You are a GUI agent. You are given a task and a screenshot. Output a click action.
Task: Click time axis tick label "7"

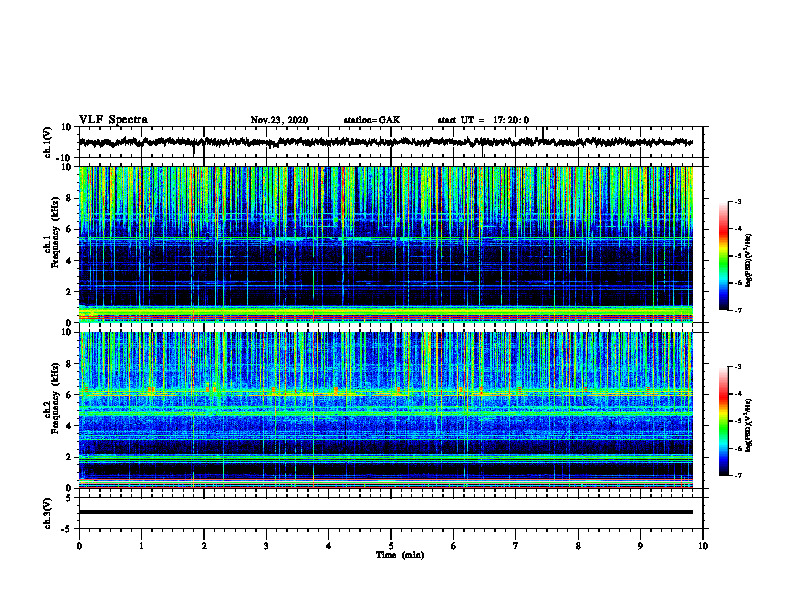[x=516, y=546]
